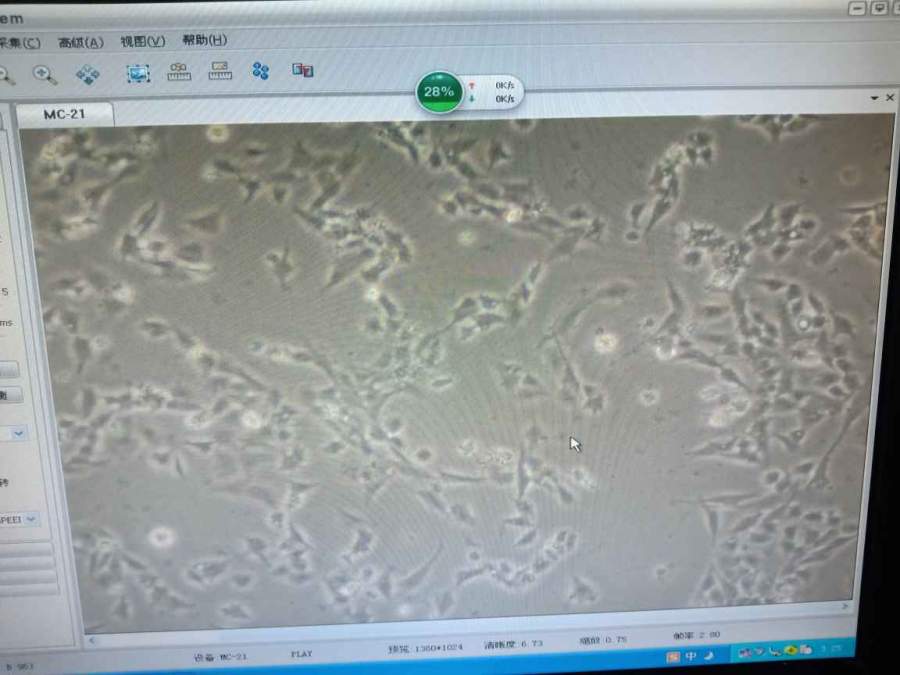
Task: Expand the SPEED dropdown in left panel
Action: point(30,519)
